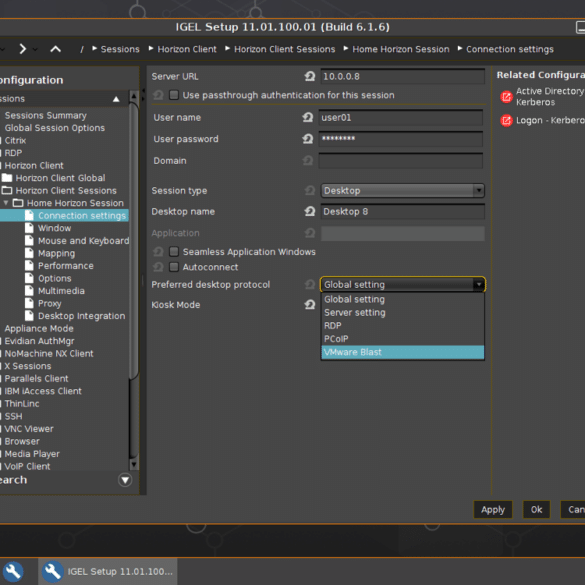
Task: Expand the Search panel arrow
Action: [x=125, y=480]
